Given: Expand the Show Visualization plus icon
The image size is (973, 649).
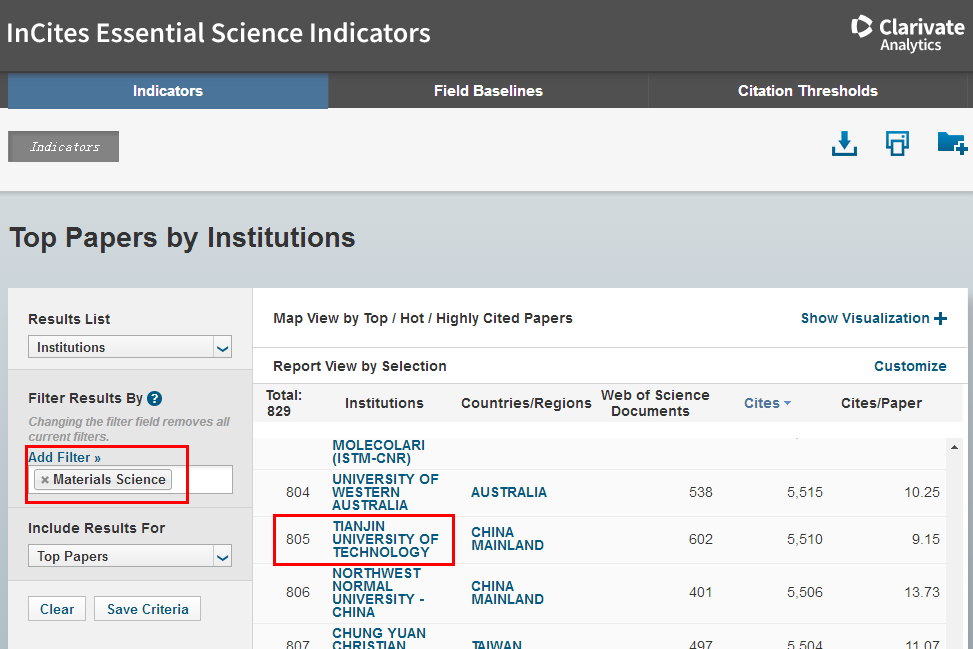Looking at the screenshot, I should [941, 318].
